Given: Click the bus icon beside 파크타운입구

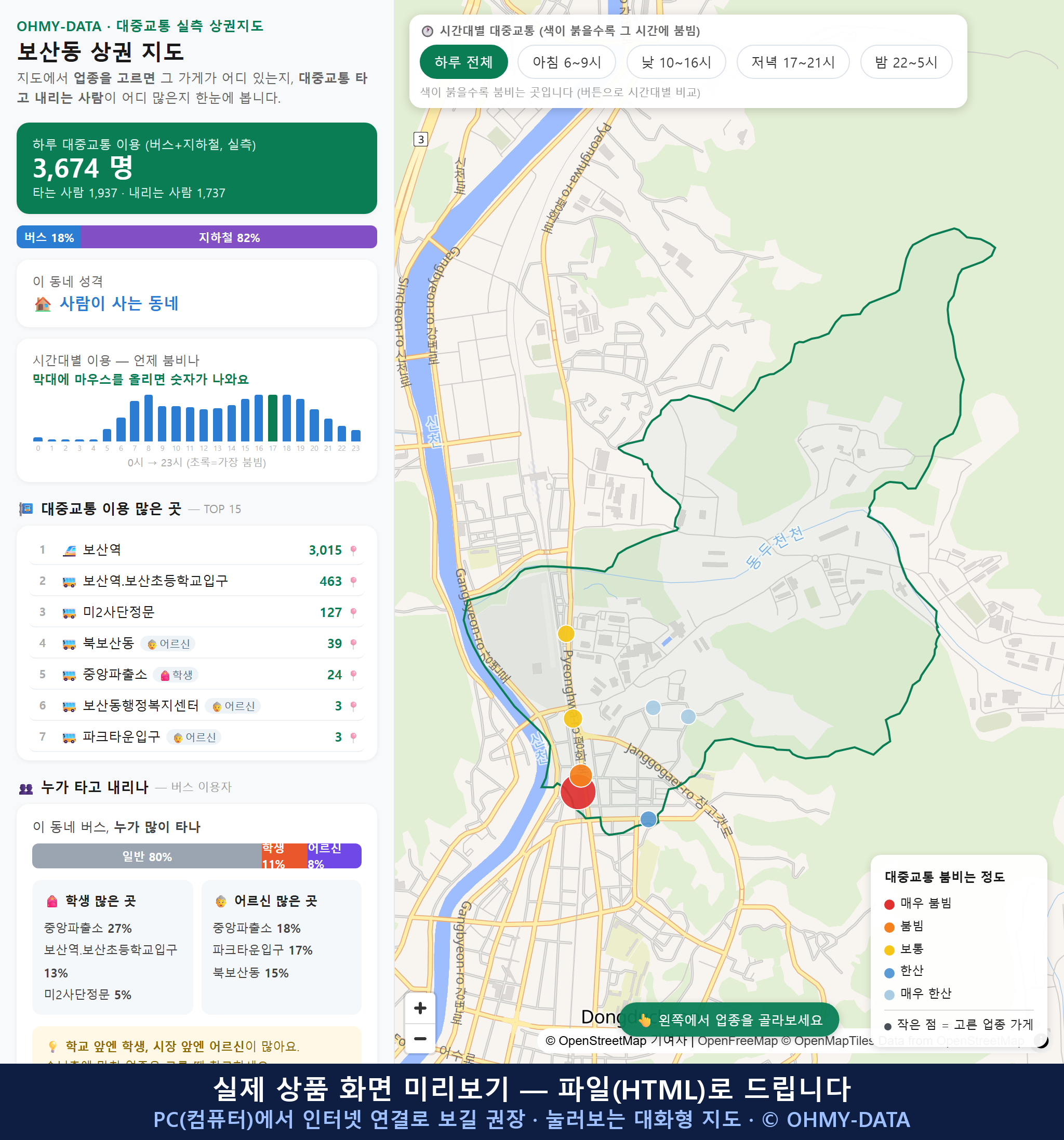Looking at the screenshot, I should pyautogui.click(x=70, y=737).
